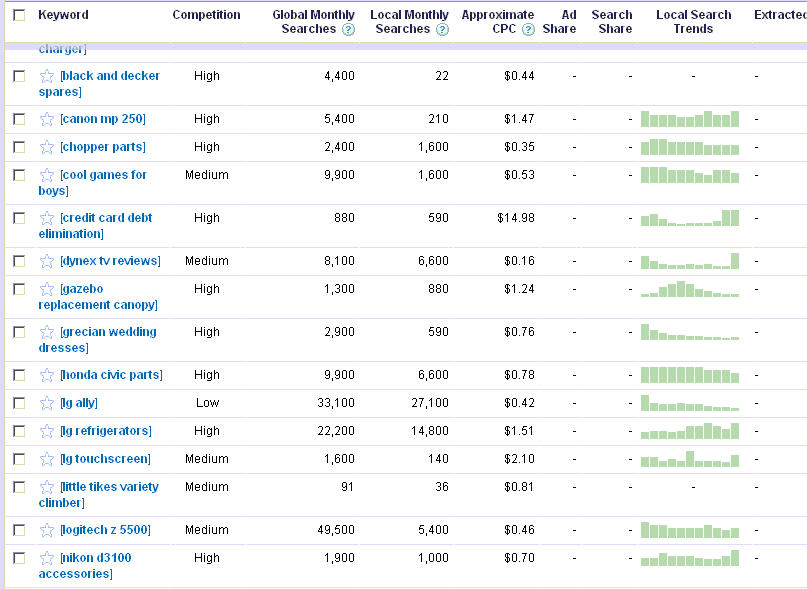Viewport: 807px width, 589px height.
Task: Open the [dynex tv reviews] keyword link
Action: (110, 261)
